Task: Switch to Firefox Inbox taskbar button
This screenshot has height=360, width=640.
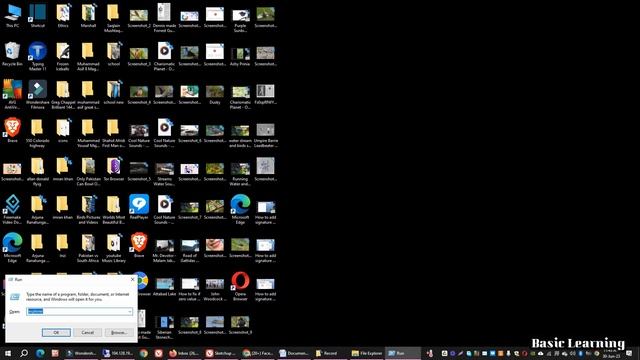Action: 184,353
